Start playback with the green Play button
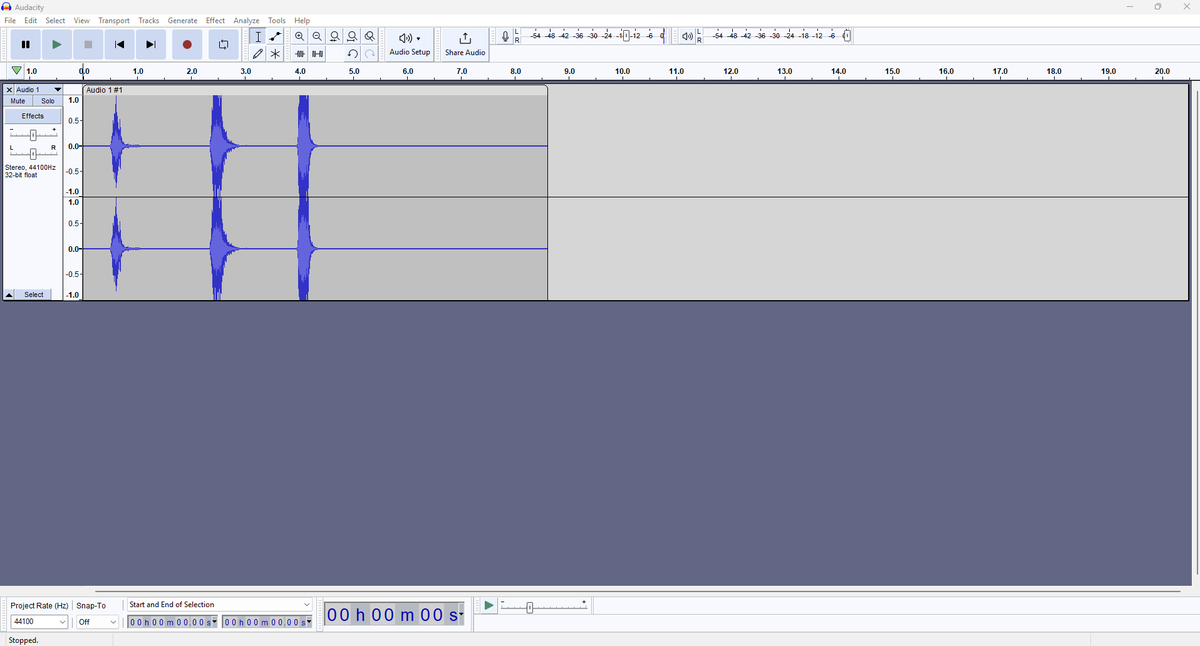The image size is (1200, 646). coord(57,44)
